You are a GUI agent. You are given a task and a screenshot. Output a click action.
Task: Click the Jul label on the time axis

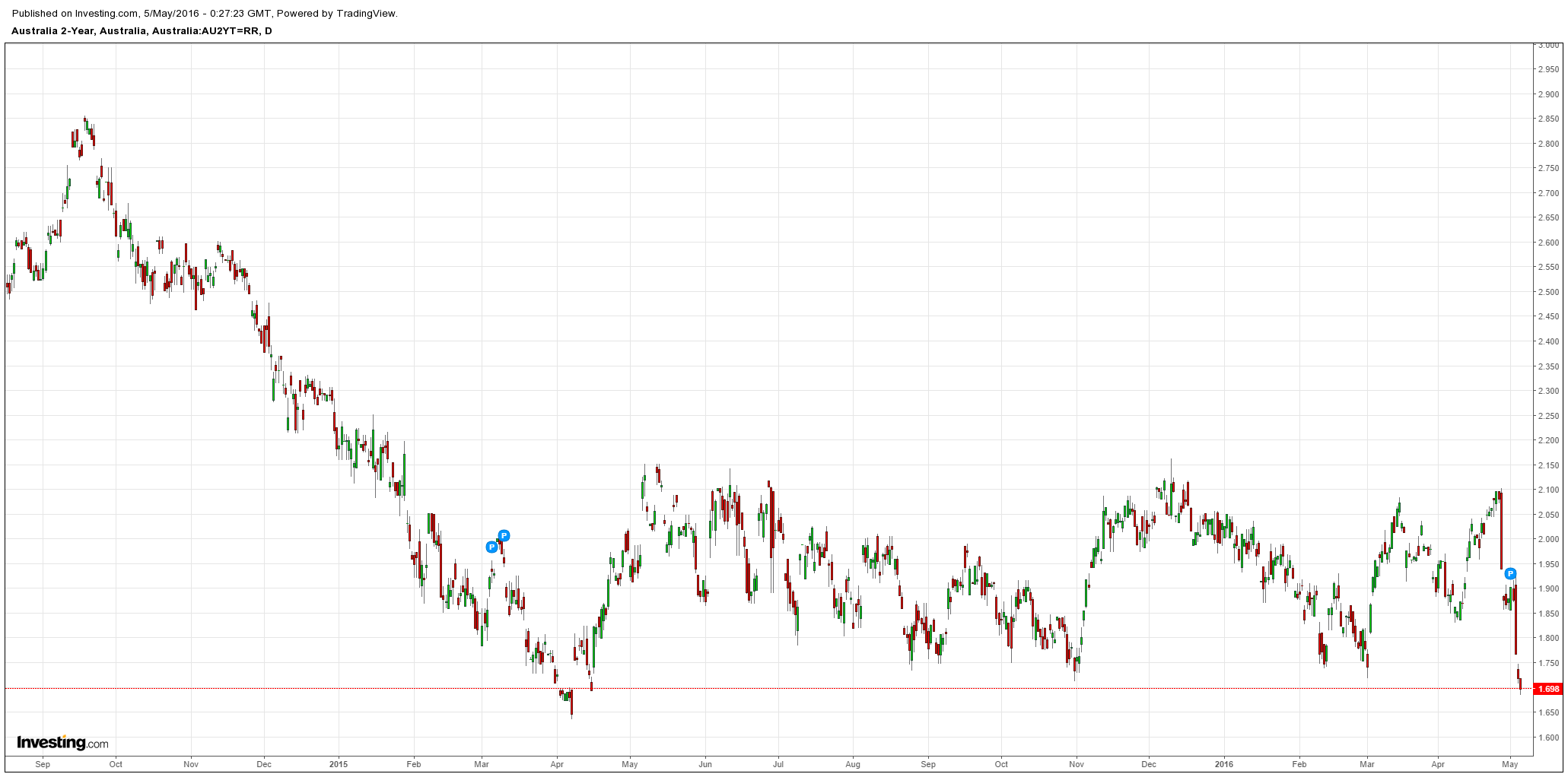point(778,764)
